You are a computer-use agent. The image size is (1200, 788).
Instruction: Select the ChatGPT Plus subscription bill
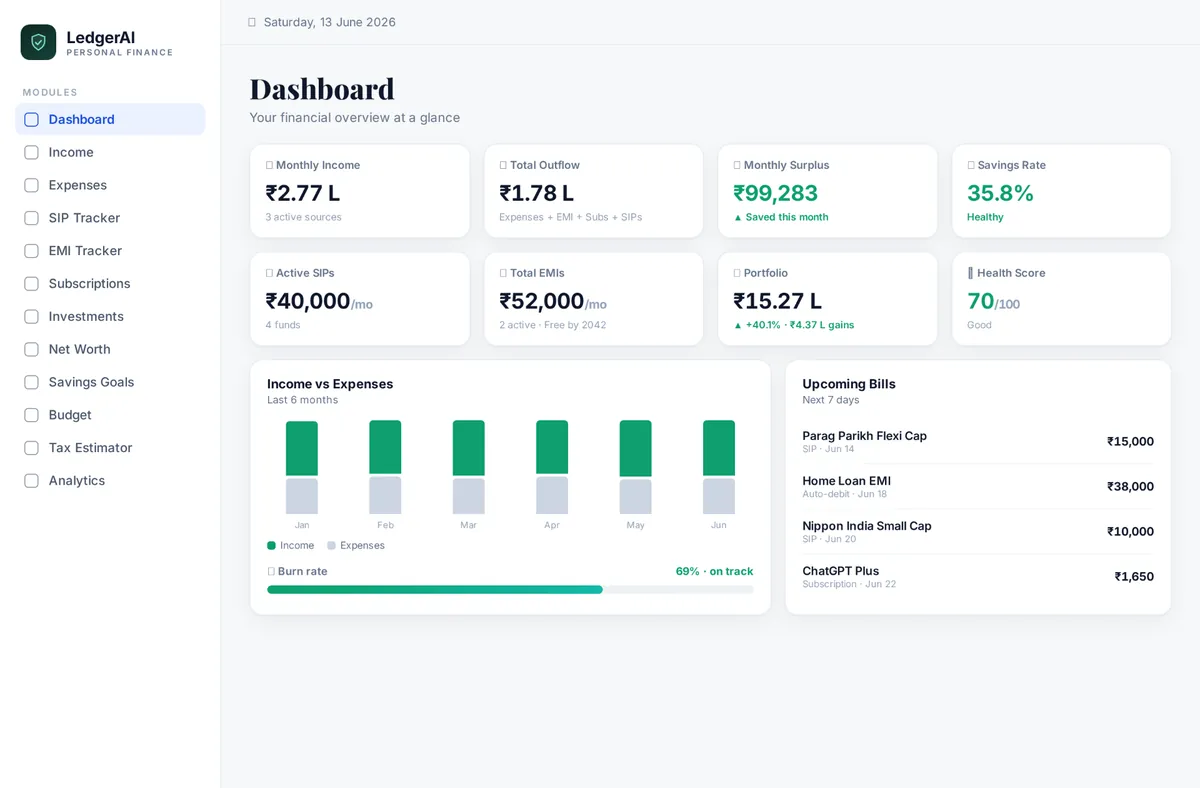click(978, 576)
